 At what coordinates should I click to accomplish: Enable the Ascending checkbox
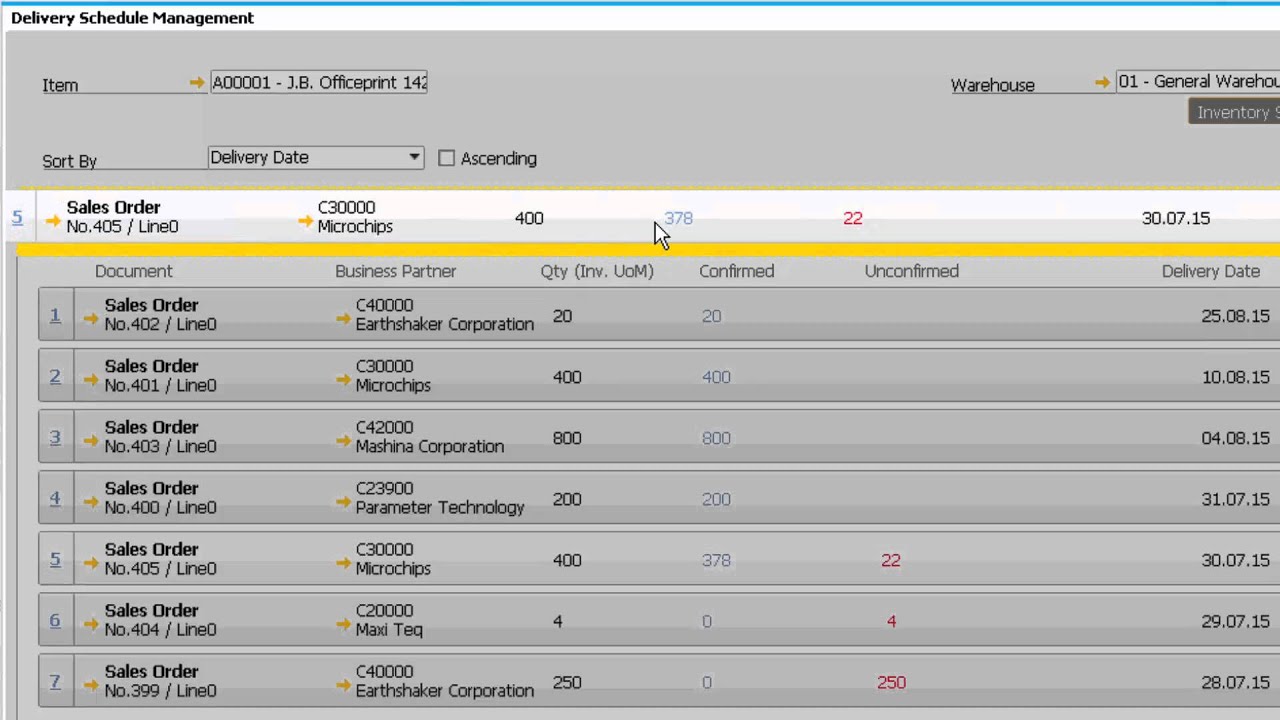446,158
